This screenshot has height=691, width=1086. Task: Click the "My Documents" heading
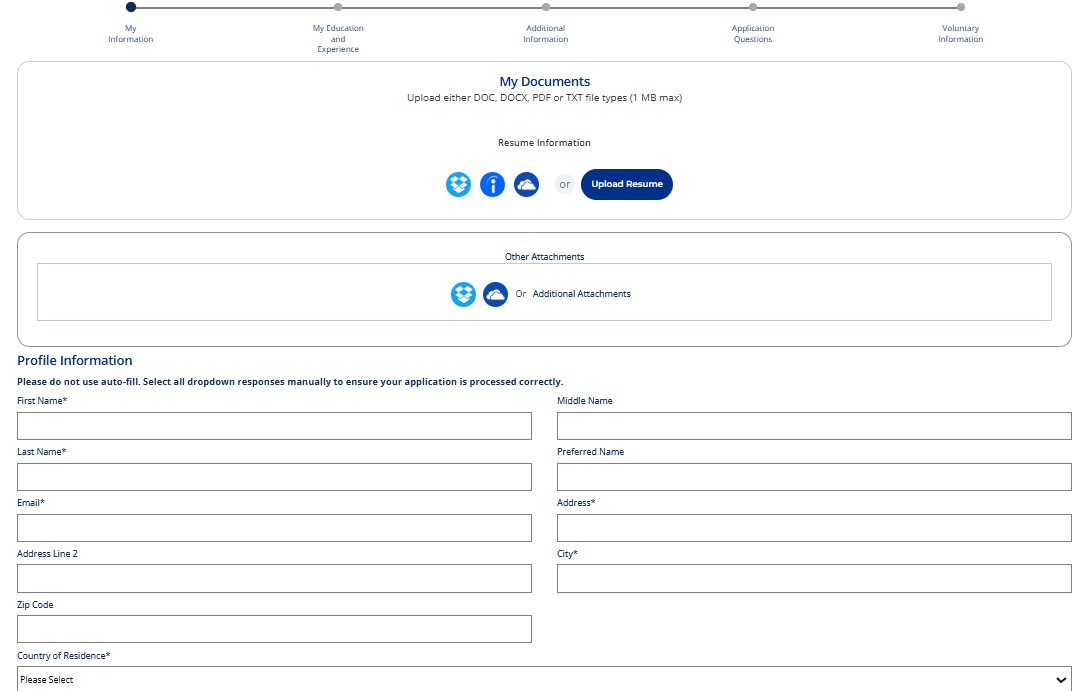coord(544,82)
